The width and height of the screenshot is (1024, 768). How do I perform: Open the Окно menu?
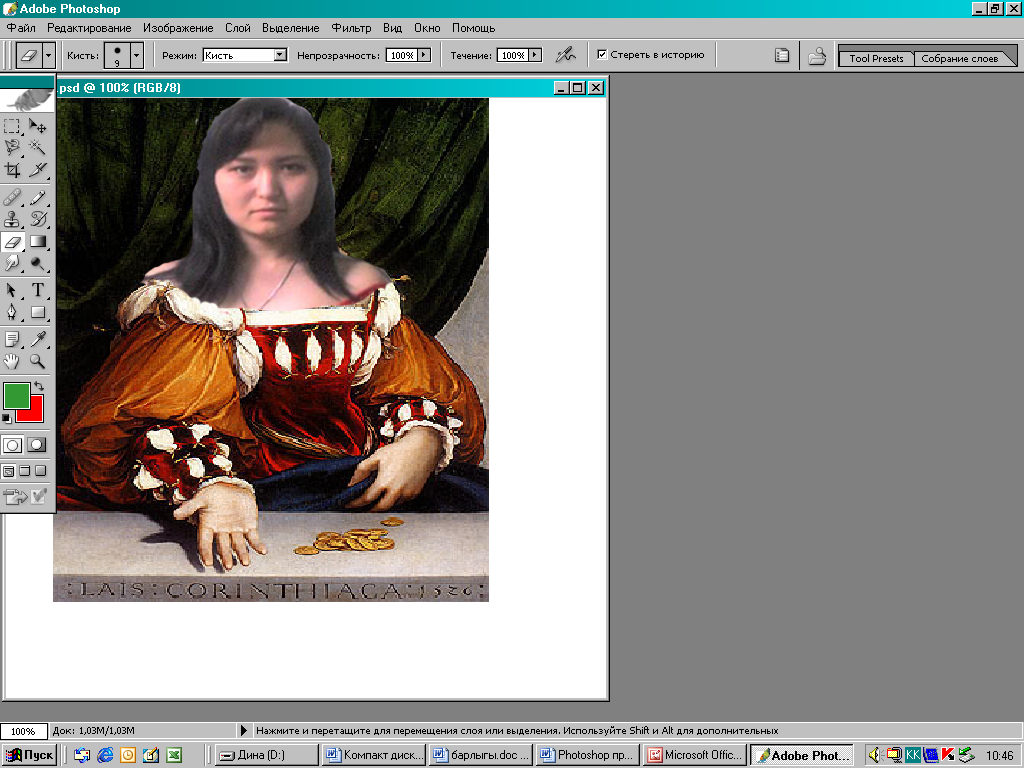click(x=427, y=28)
